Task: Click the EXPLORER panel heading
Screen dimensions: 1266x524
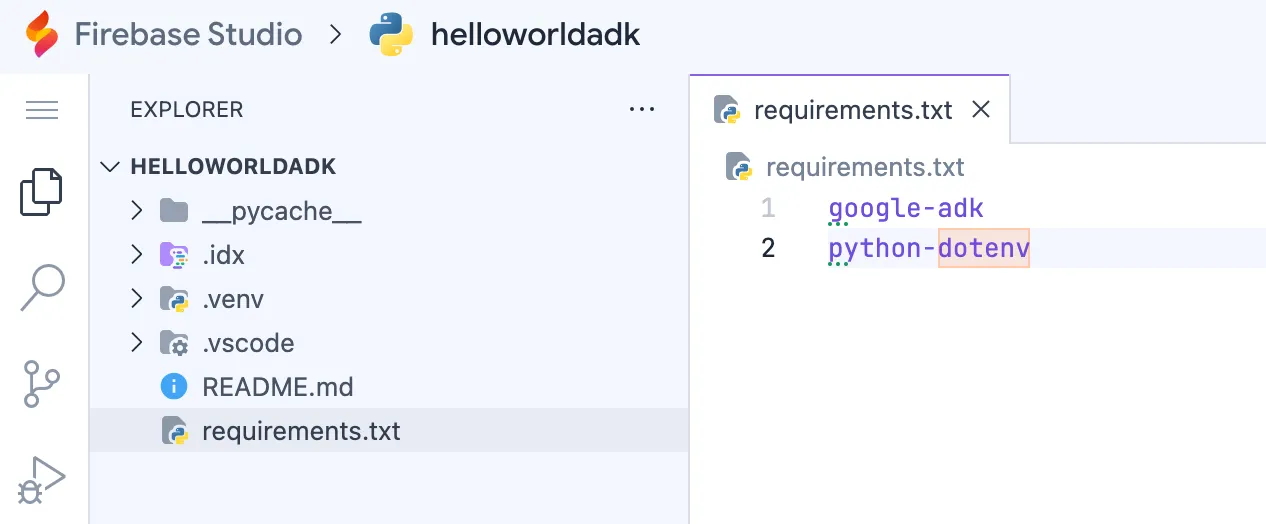Action: 187,110
